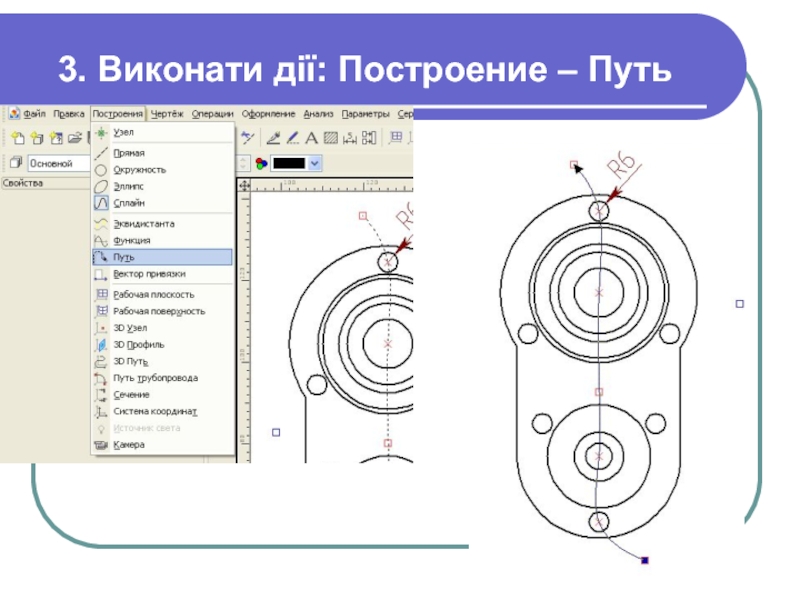Viewport: 800px width, 600px height.
Task: Select the text tool letter A icon
Action: [x=311, y=138]
